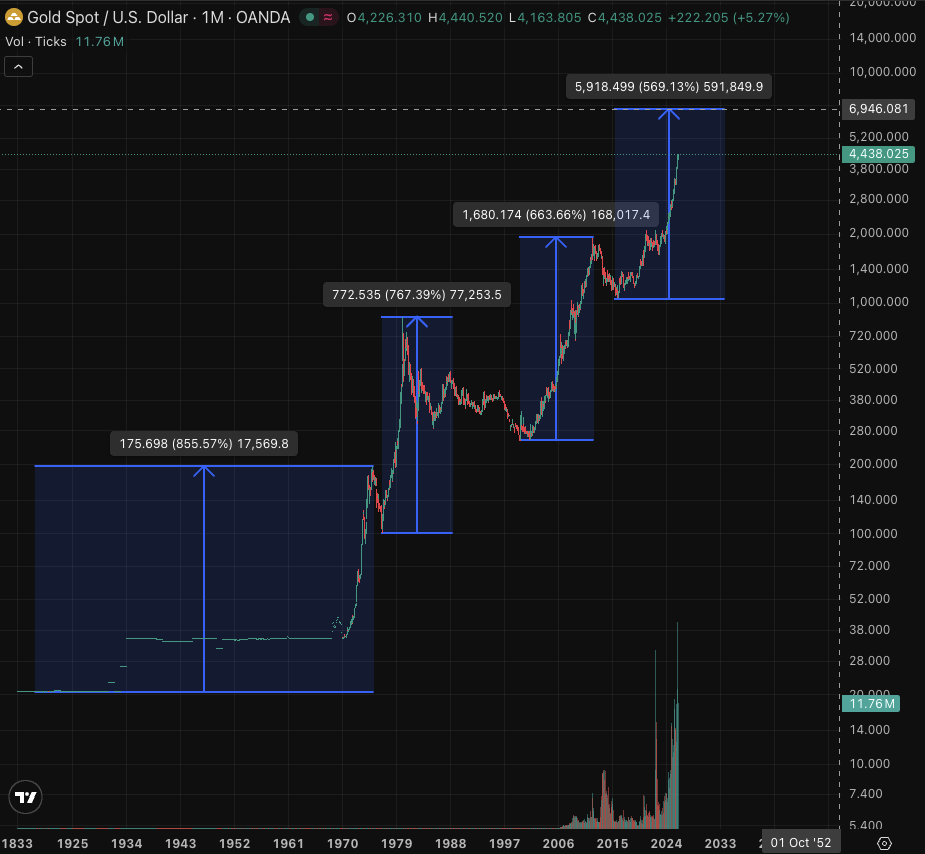Click the 4,438.025 current price label
925x854 pixels.
pyautogui.click(x=878, y=154)
